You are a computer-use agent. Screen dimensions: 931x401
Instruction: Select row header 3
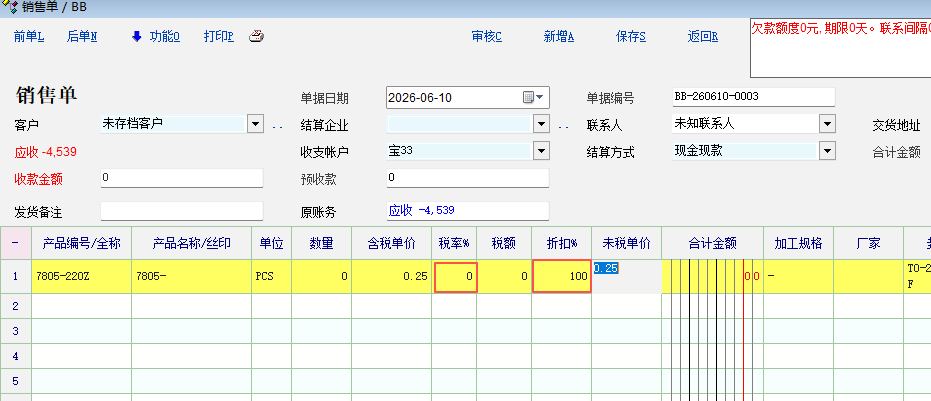[15, 331]
